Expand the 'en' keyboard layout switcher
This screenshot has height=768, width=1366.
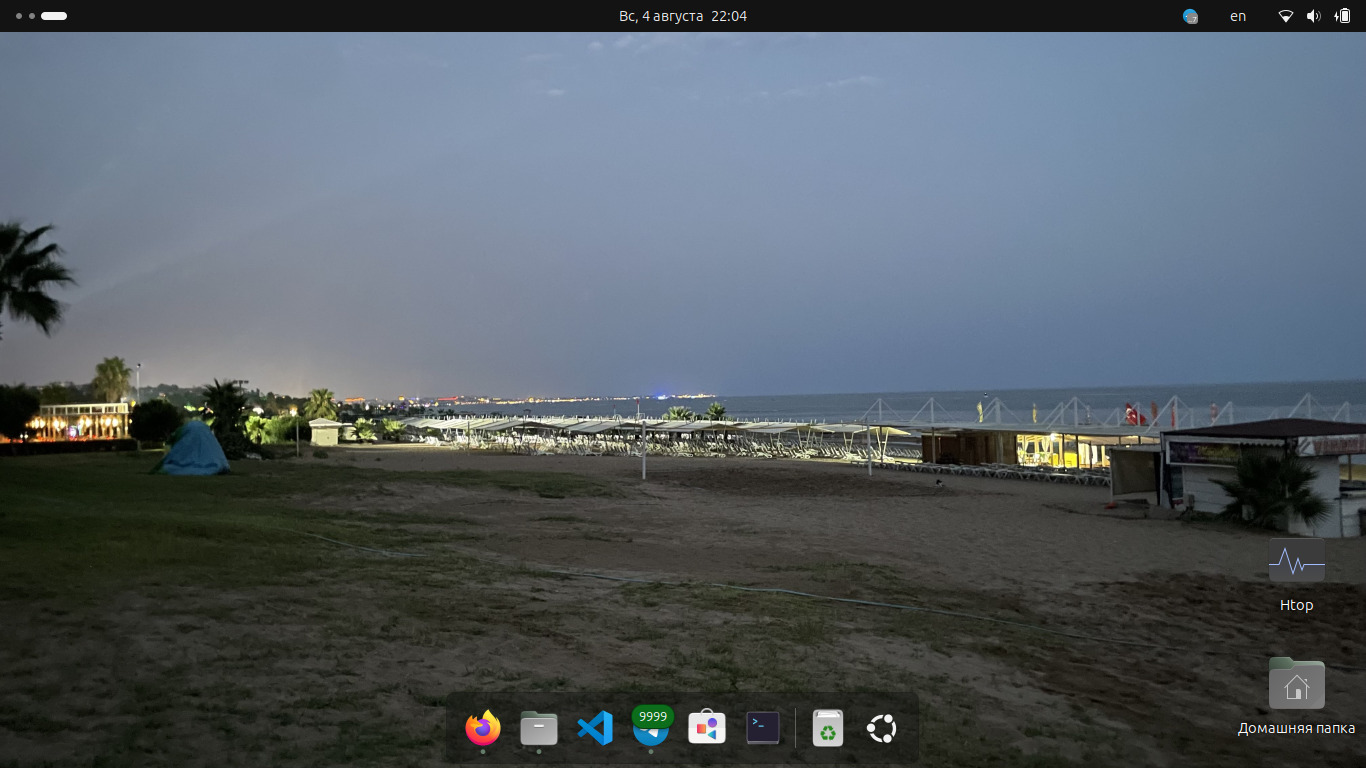click(x=1238, y=16)
